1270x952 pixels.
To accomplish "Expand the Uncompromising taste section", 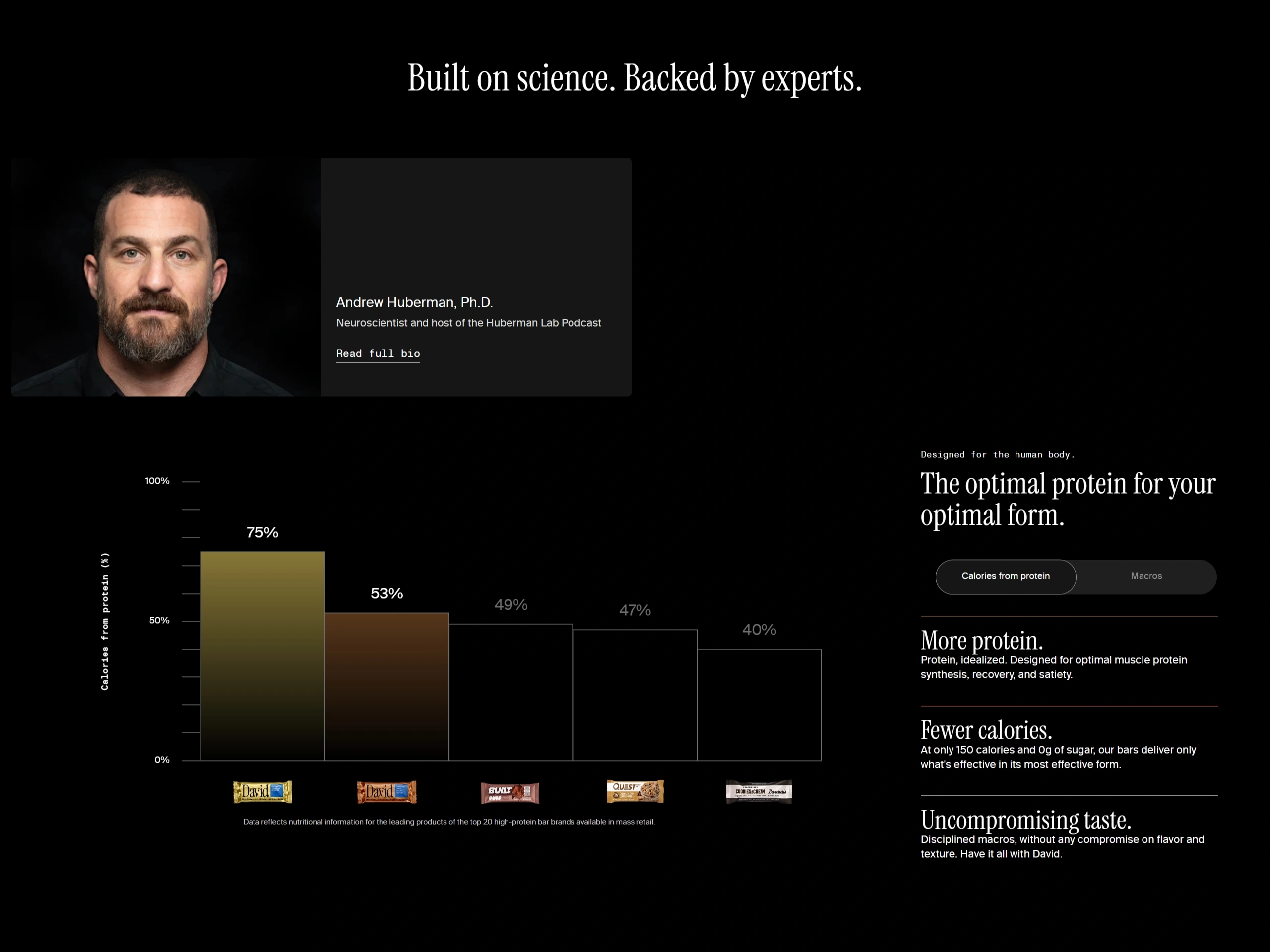I will click(1025, 820).
